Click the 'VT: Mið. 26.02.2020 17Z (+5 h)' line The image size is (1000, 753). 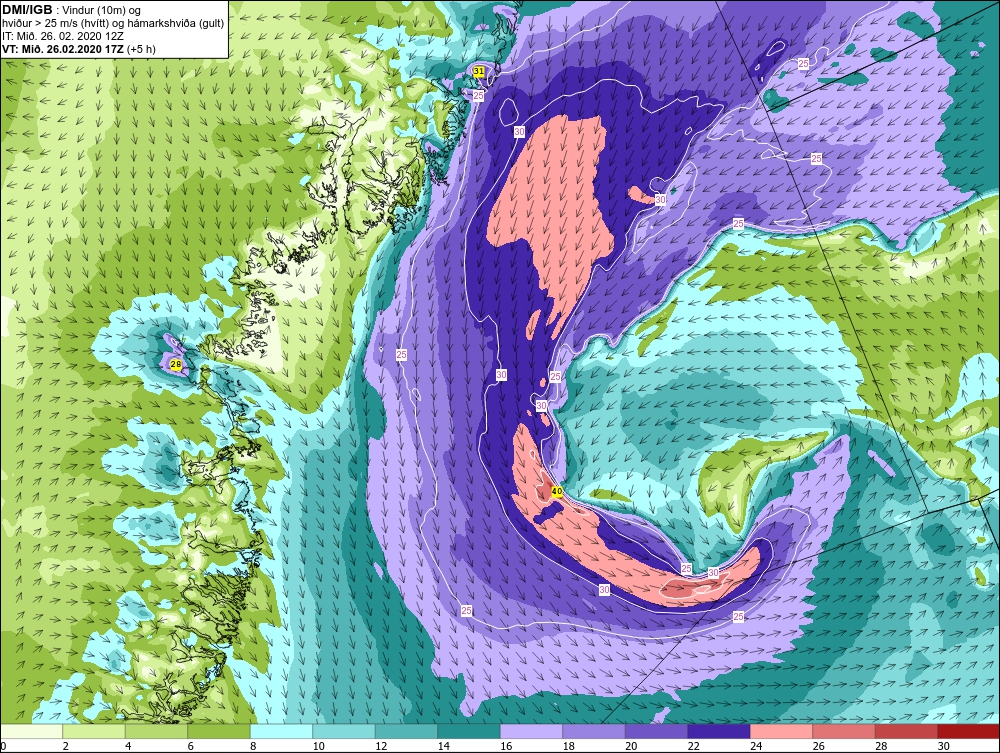point(79,49)
